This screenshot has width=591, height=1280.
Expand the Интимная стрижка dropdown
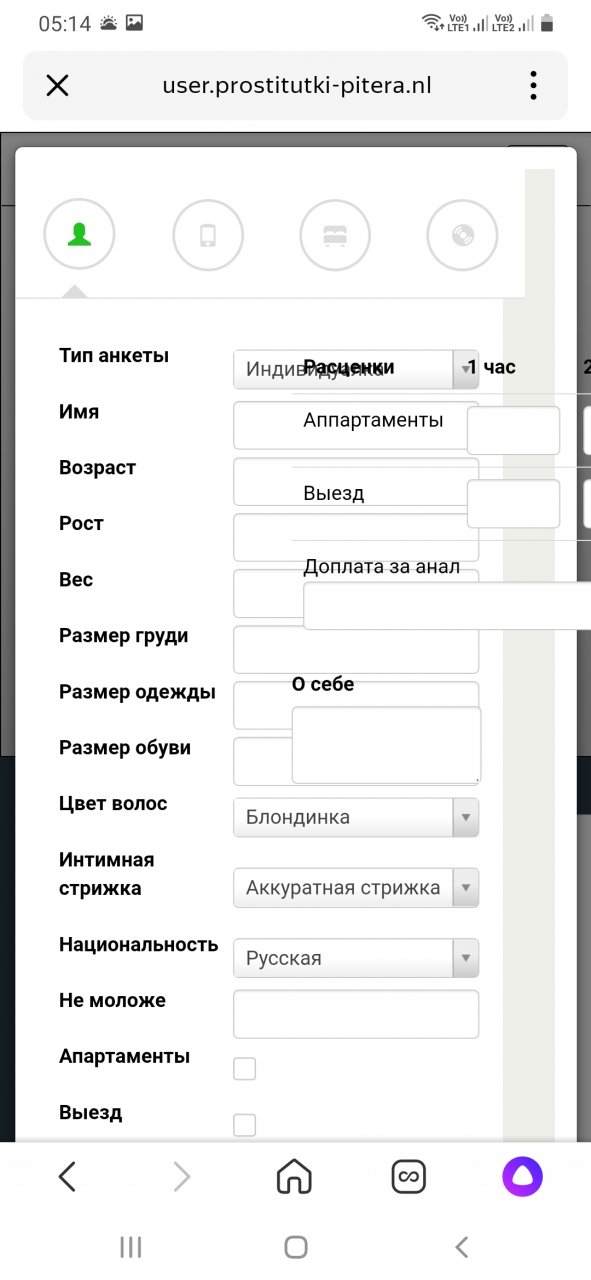click(x=355, y=887)
